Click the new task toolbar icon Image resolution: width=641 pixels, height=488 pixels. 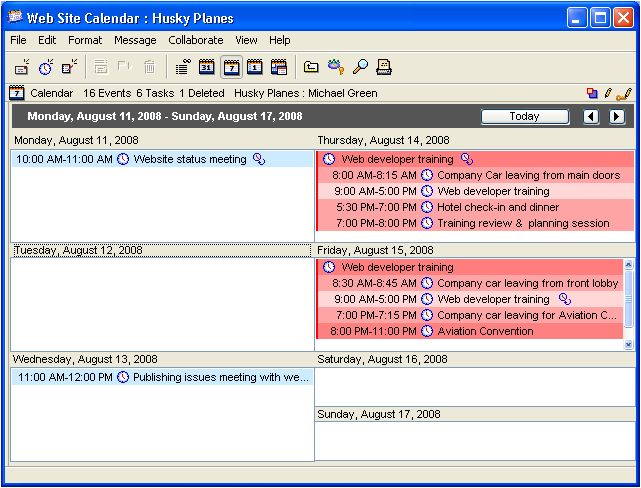click(x=69, y=67)
